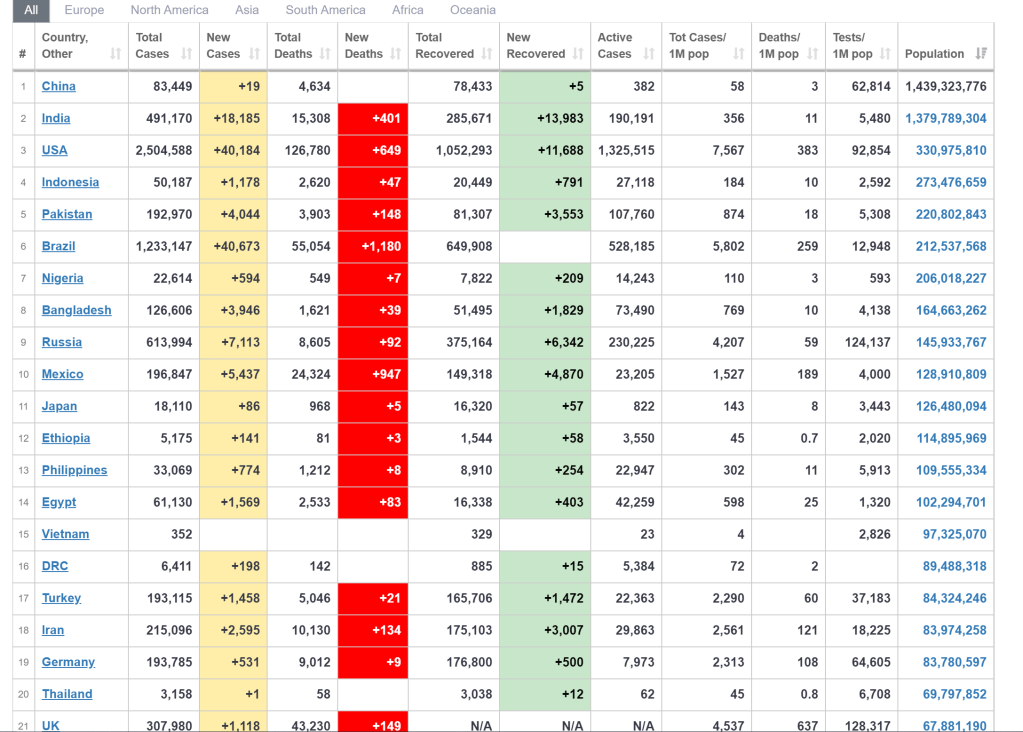Image resolution: width=1023 pixels, height=732 pixels.
Task: Open the Bangladesh country page
Action: click(76, 310)
